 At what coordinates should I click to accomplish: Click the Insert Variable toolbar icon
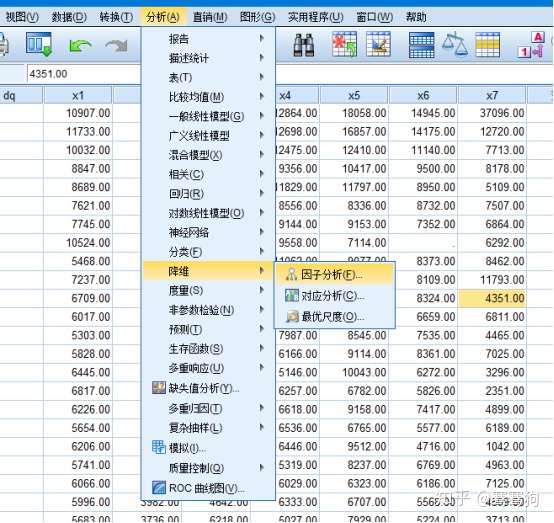tap(378, 44)
